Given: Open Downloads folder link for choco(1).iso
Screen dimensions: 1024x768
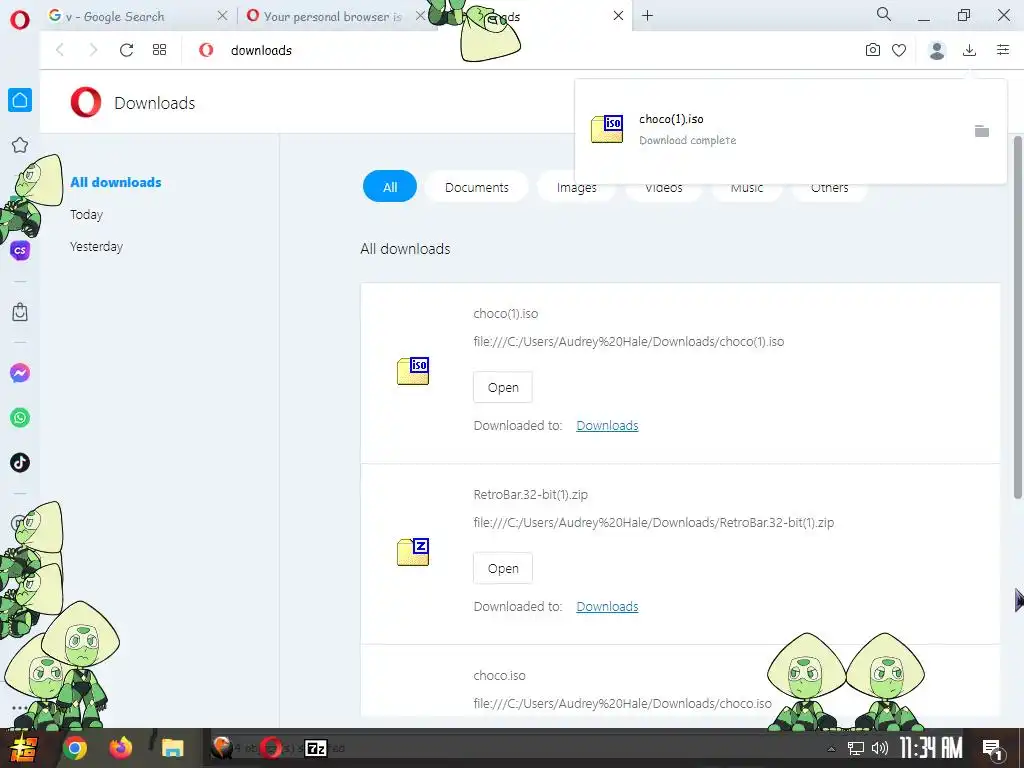Looking at the screenshot, I should 607,425.
